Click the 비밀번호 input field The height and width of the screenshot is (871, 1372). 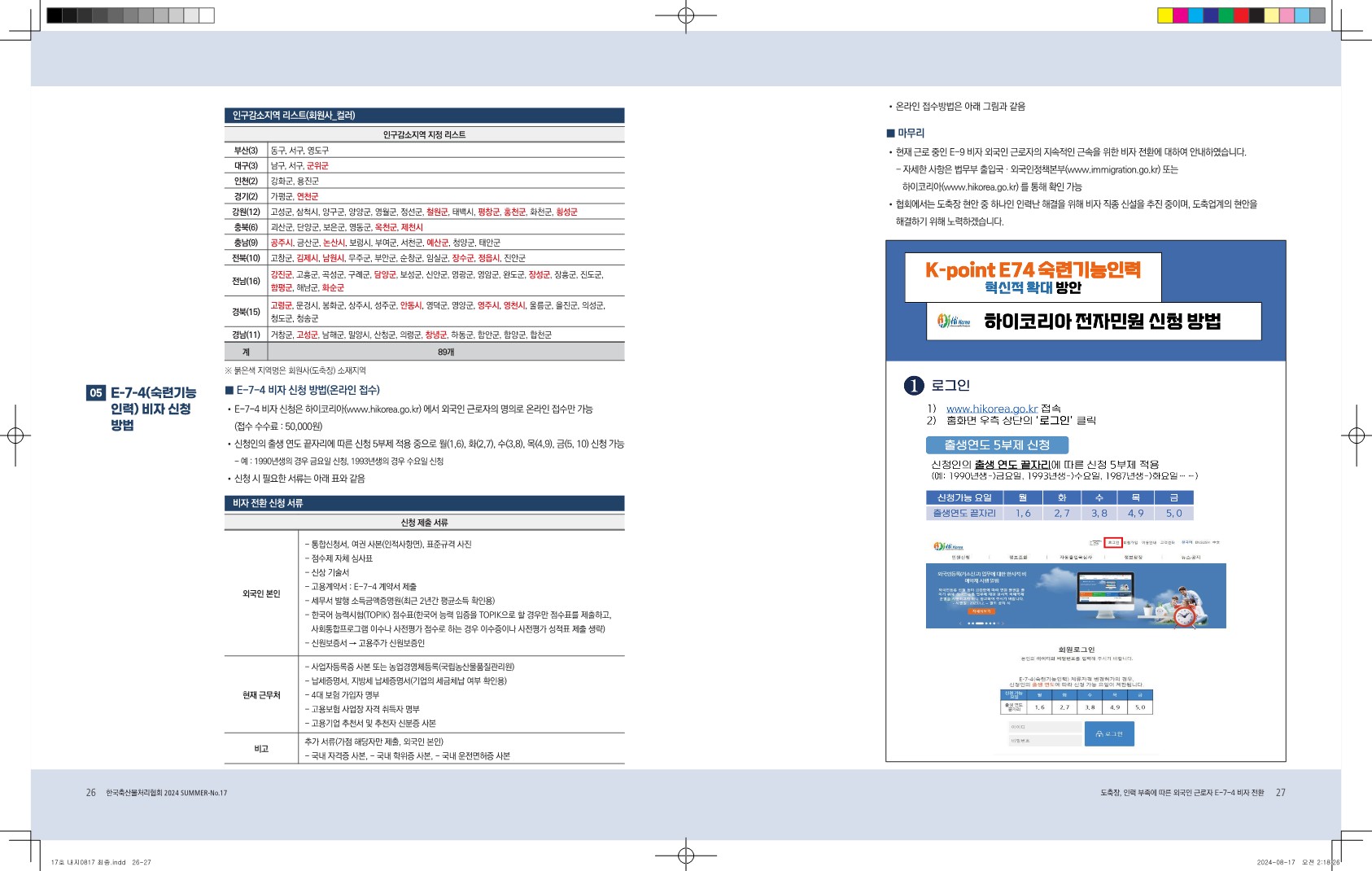1044,741
